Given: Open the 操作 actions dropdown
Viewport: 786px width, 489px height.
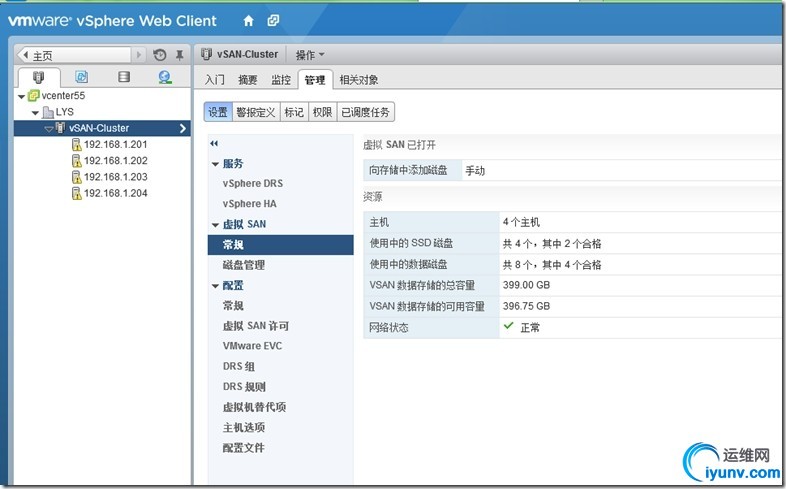Looking at the screenshot, I should (310, 55).
